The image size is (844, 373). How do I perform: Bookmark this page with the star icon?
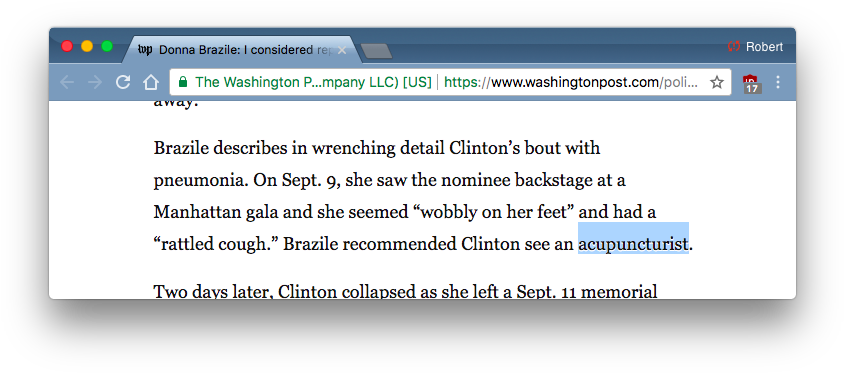pos(716,82)
